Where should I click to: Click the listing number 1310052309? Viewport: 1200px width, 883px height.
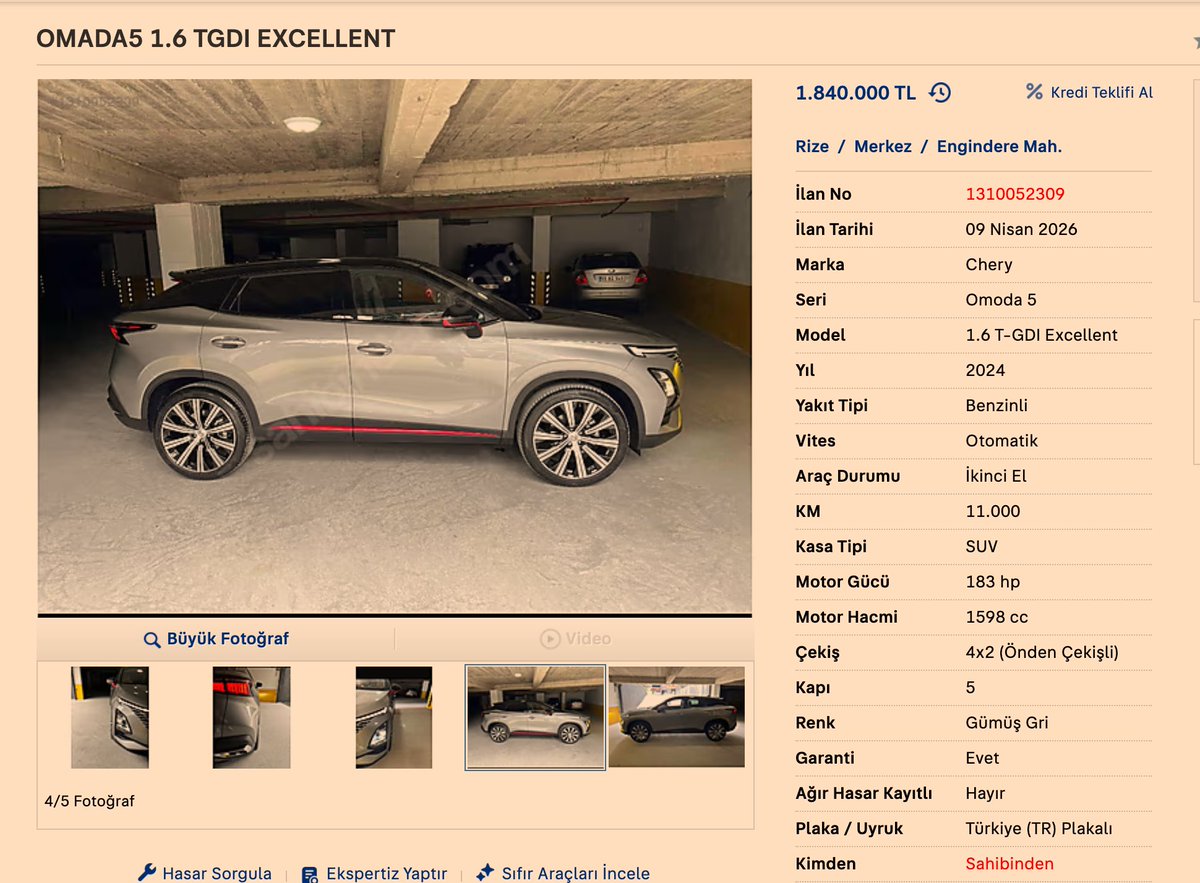point(1015,194)
